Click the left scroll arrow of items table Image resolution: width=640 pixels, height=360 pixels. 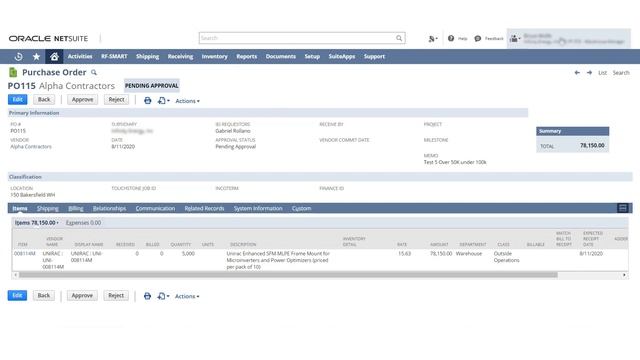click(x=16, y=275)
